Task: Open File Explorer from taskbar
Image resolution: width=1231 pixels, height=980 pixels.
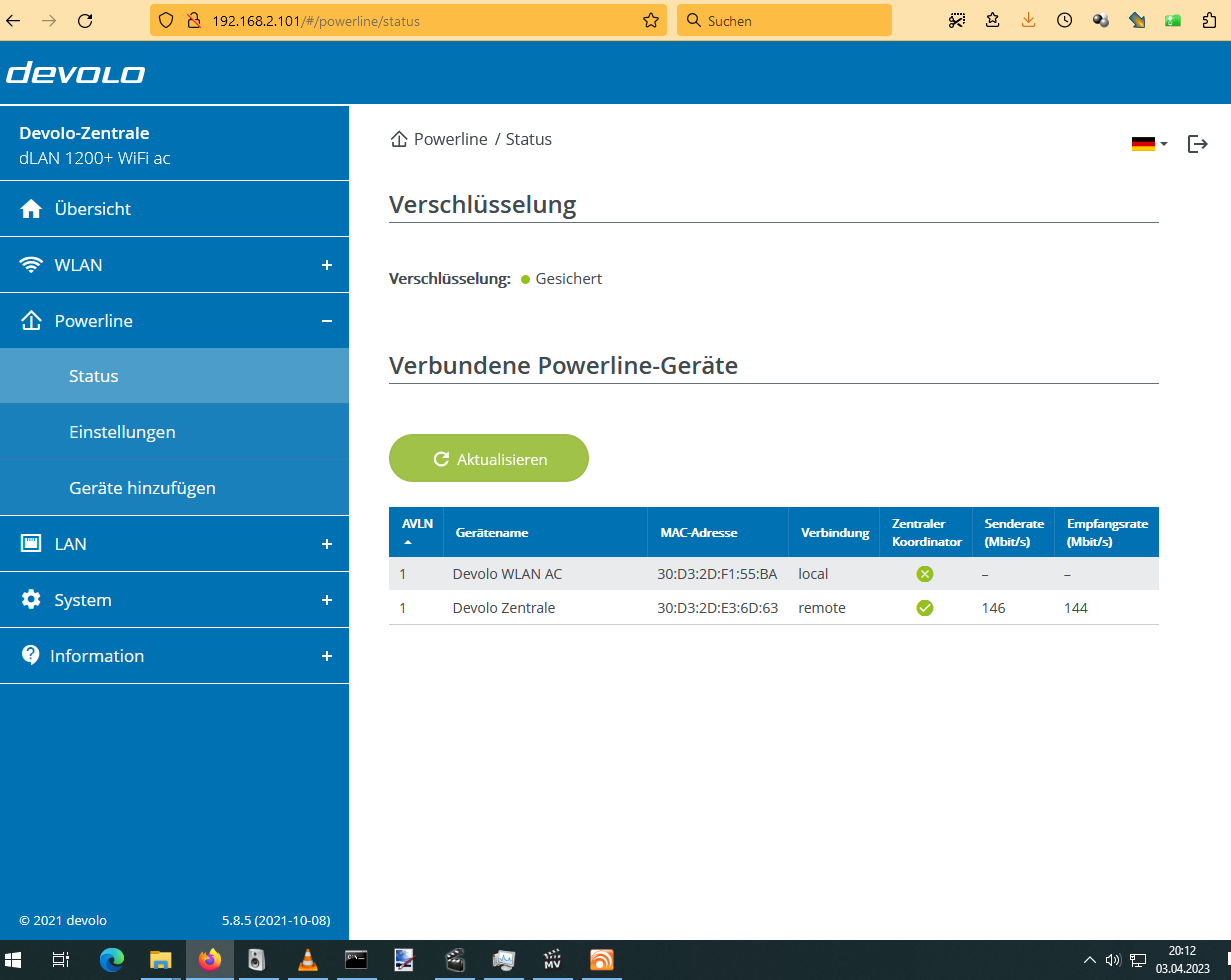Action: tap(160, 960)
